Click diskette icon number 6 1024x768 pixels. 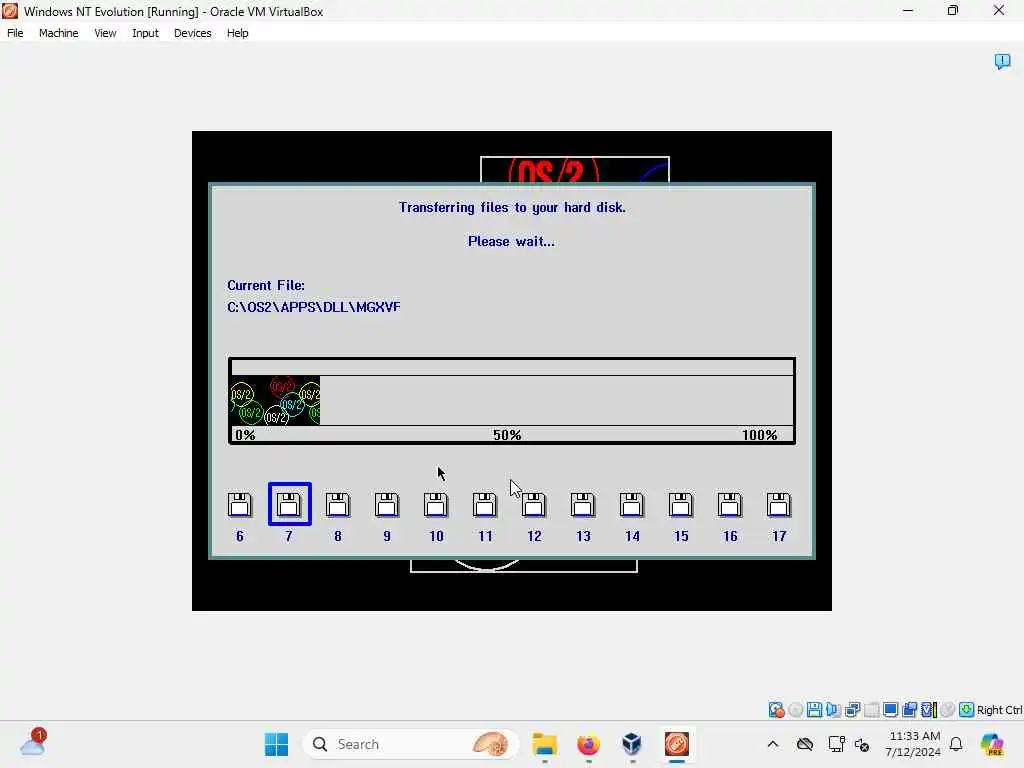[240, 505]
